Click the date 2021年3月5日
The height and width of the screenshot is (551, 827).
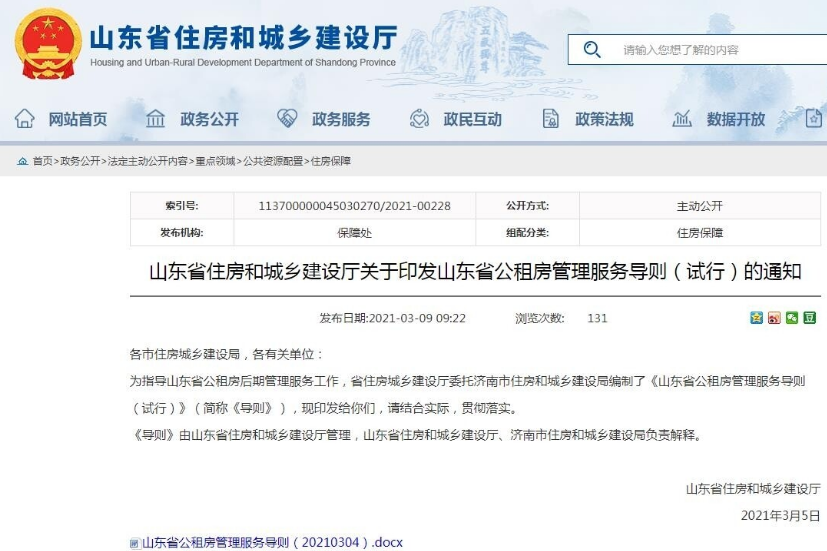[x=781, y=515]
